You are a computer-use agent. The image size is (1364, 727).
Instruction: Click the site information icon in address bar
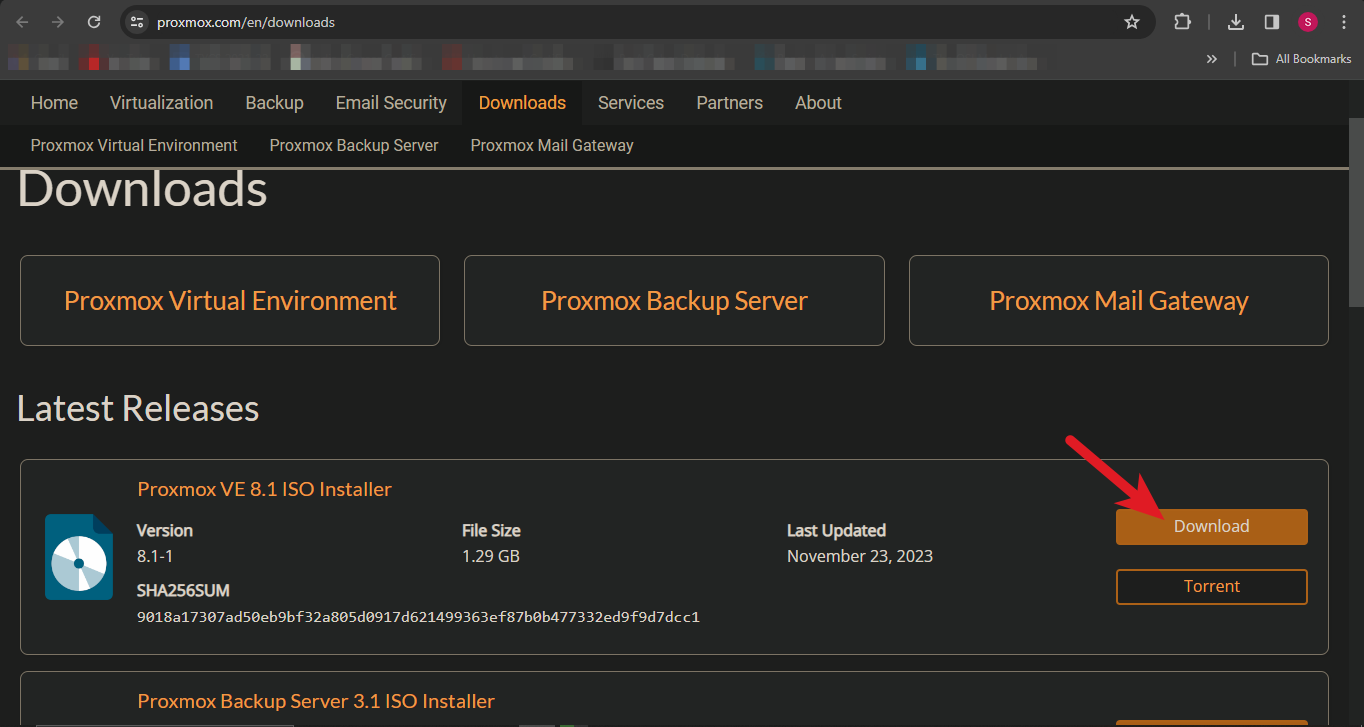click(x=138, y=22)
